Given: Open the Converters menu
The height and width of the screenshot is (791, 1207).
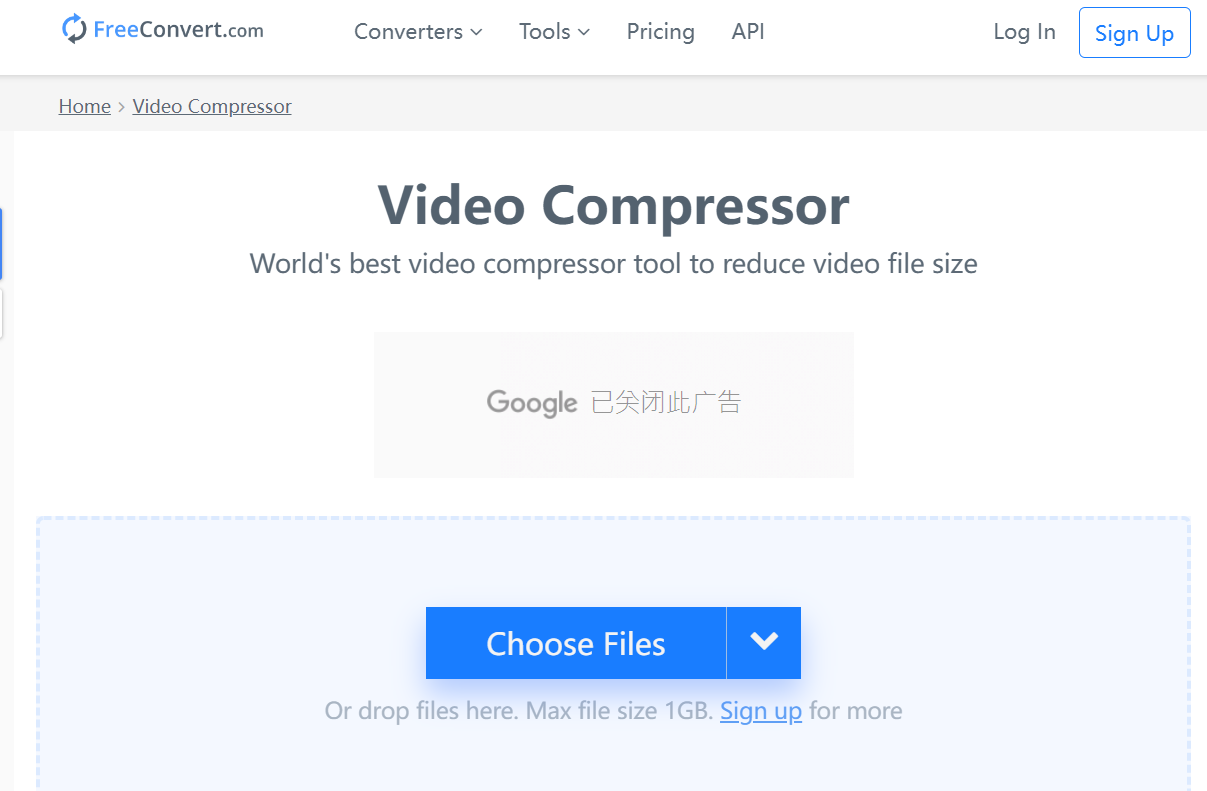Looking at the screenshot, I should pyautogui.click(x=418, y=32).
